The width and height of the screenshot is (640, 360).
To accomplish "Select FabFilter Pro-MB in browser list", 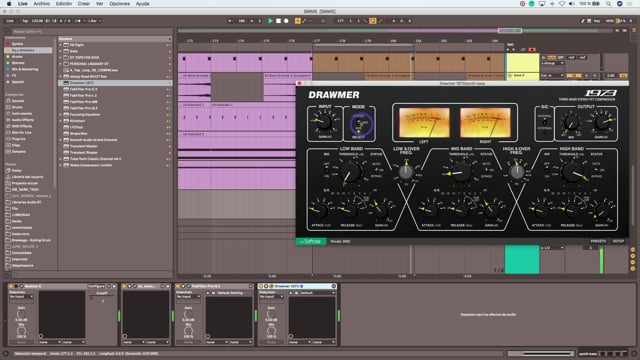I will click(83, 102).
